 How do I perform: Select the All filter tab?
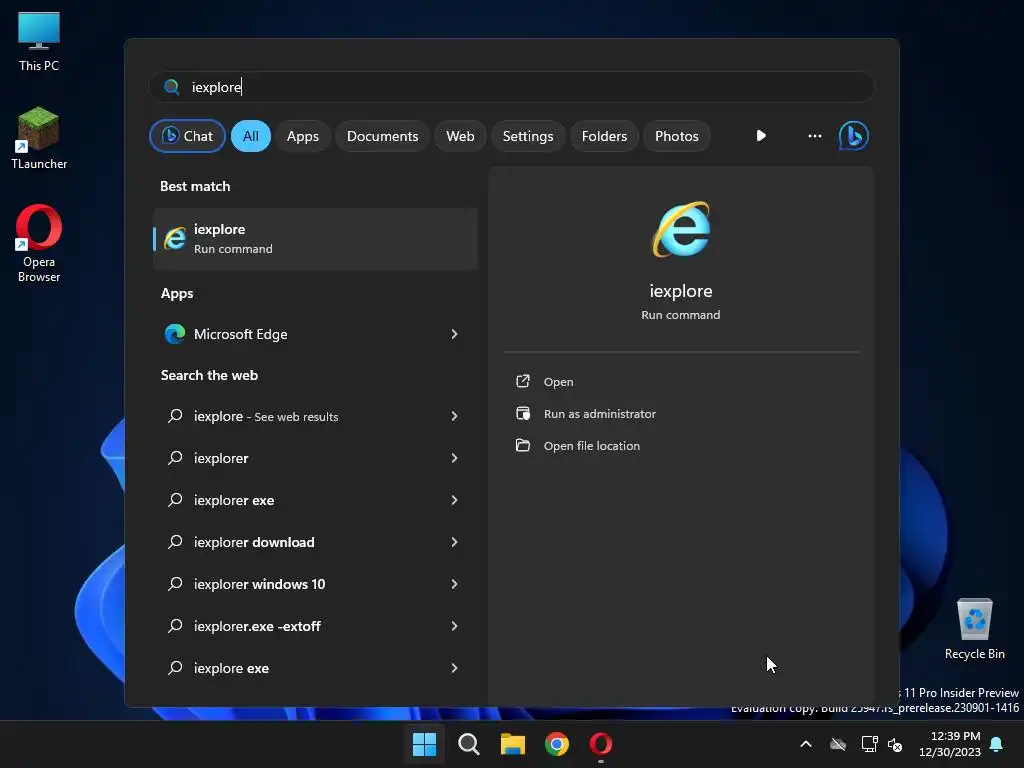click(251, 136)
